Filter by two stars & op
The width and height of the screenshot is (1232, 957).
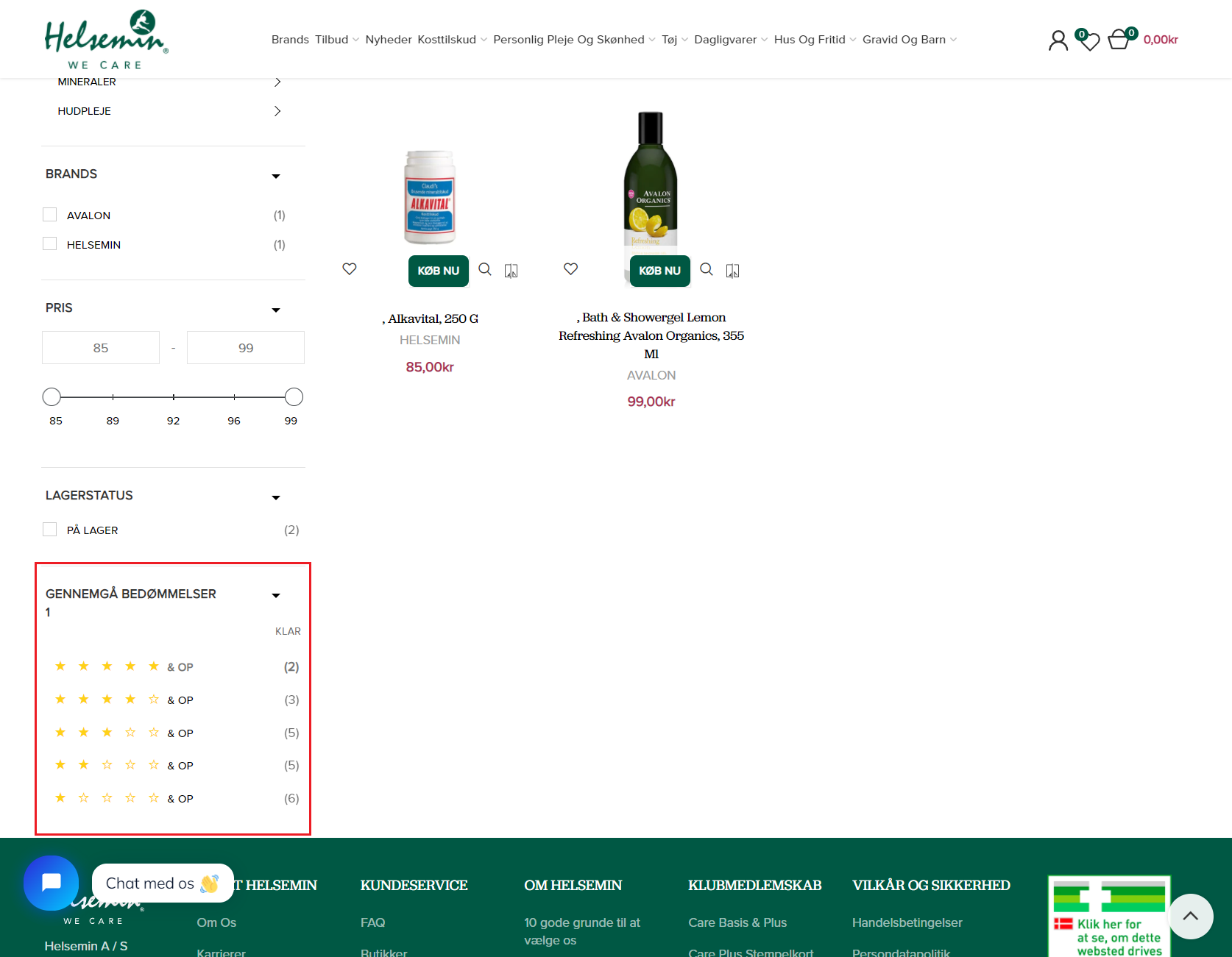coord(124,765)
